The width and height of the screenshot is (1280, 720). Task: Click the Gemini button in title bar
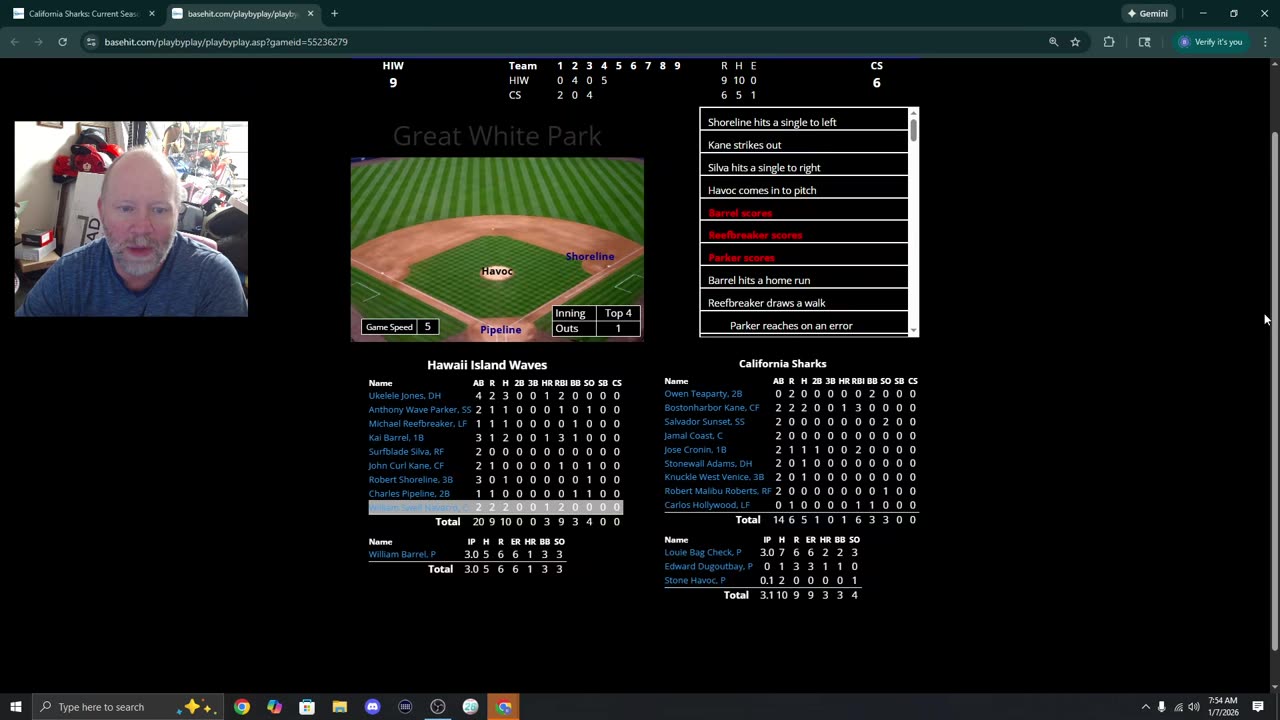(1148, 14)
